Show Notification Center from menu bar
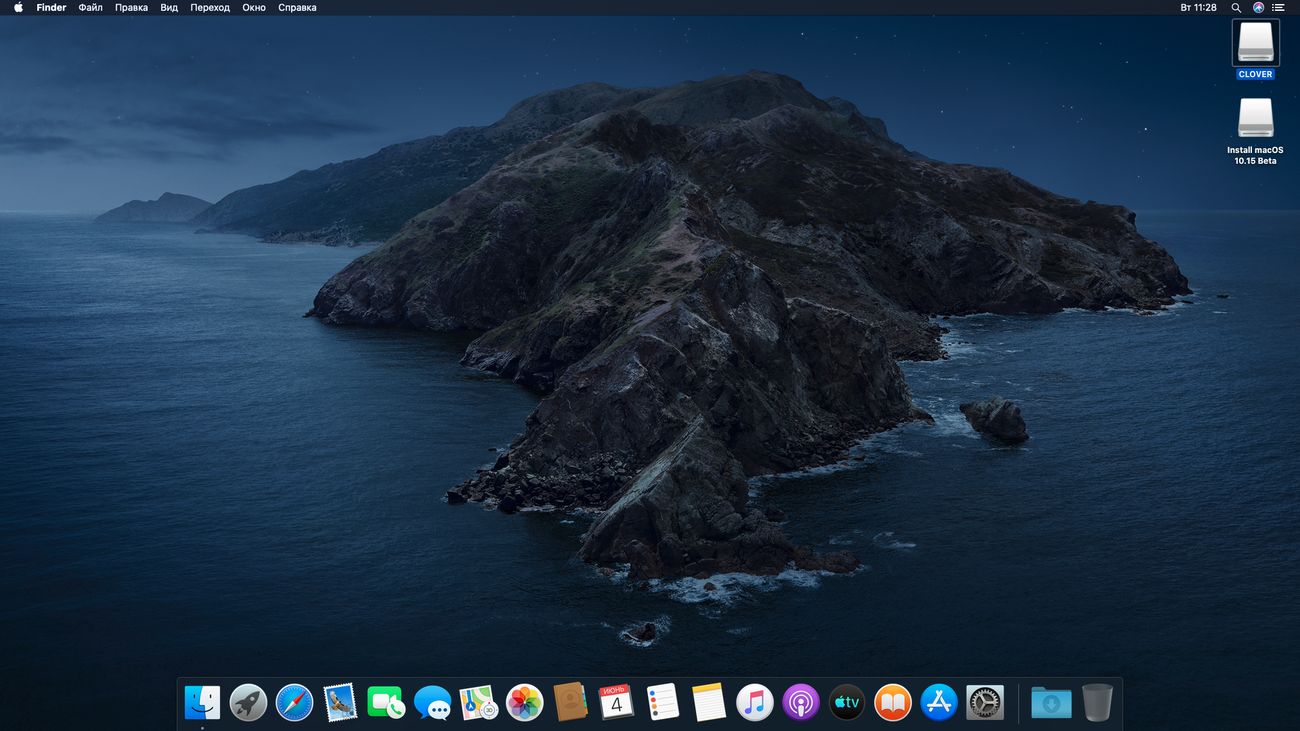This screenshot has width=1300, height=731. click(x=1278, y=7)
